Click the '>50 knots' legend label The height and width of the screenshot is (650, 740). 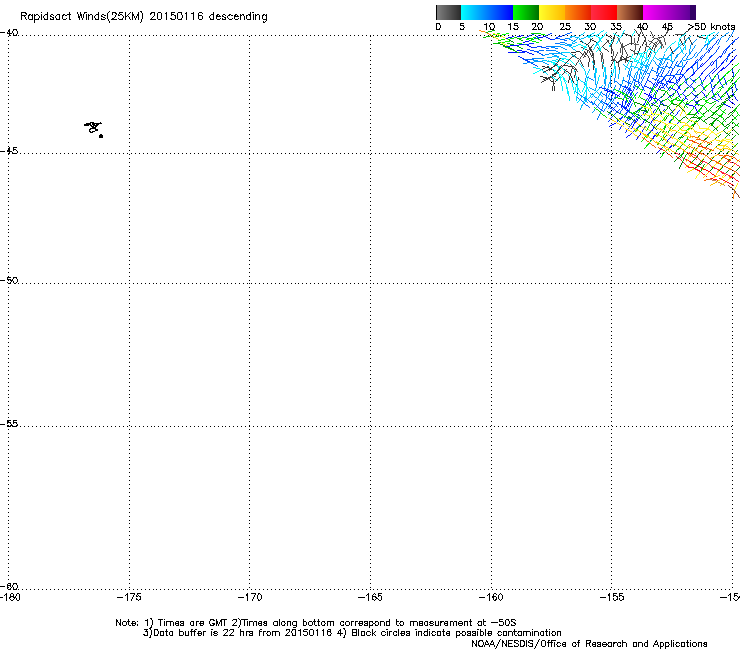tap(711, 27)
